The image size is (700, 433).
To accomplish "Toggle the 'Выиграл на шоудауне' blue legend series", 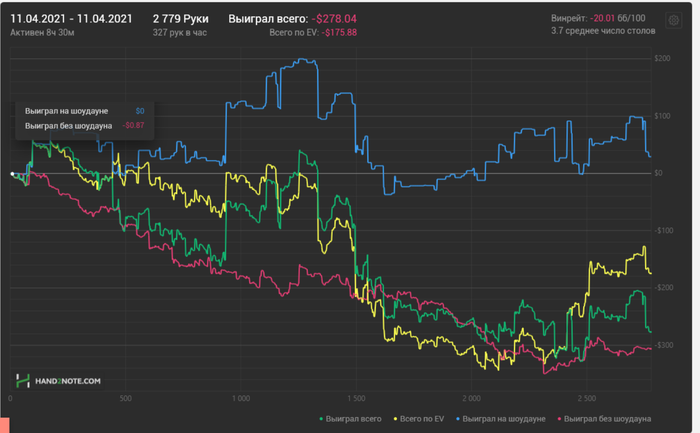I will coord(501,419).
